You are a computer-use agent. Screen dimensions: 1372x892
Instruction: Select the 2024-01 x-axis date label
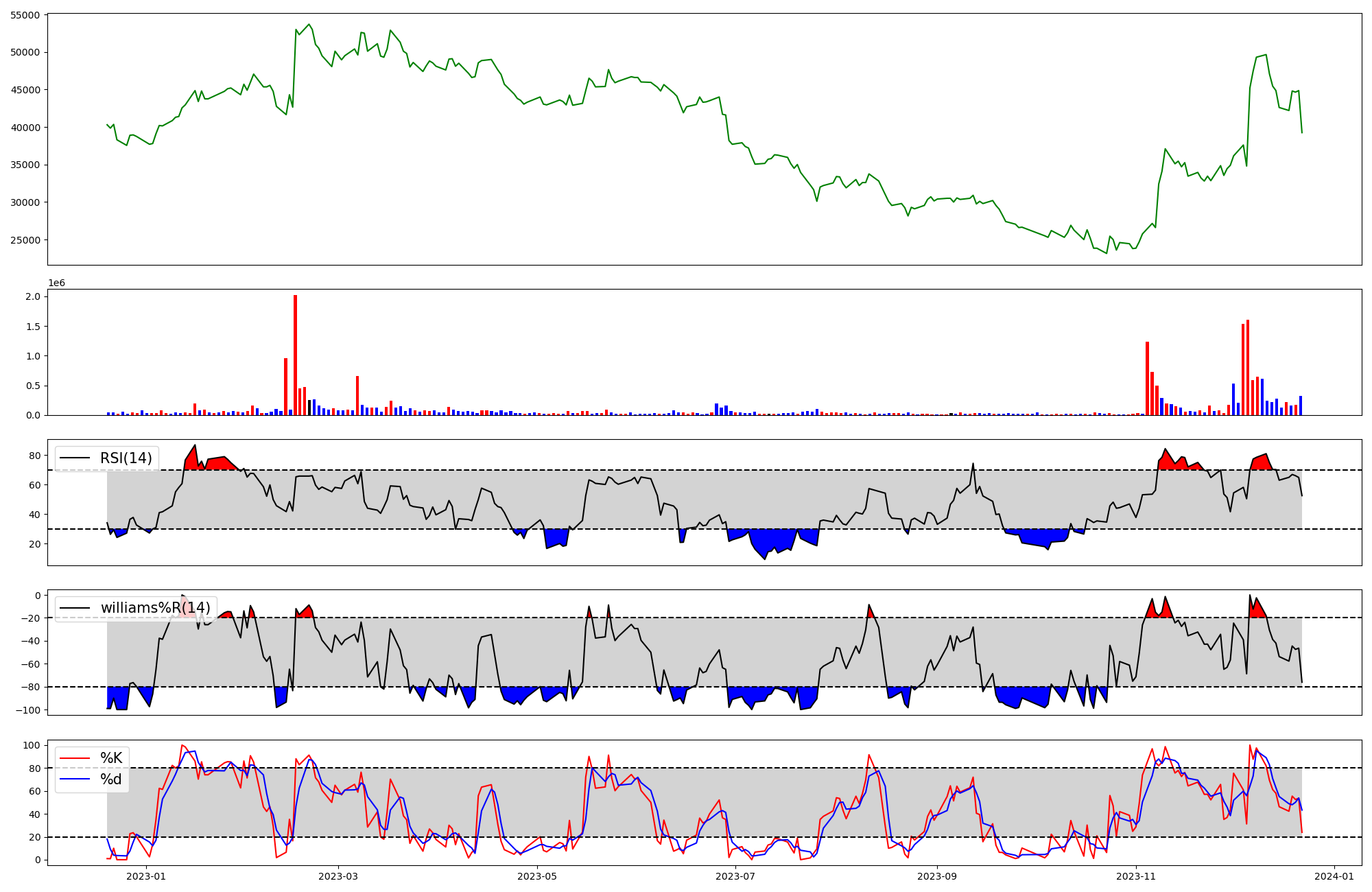[1334, 876]
